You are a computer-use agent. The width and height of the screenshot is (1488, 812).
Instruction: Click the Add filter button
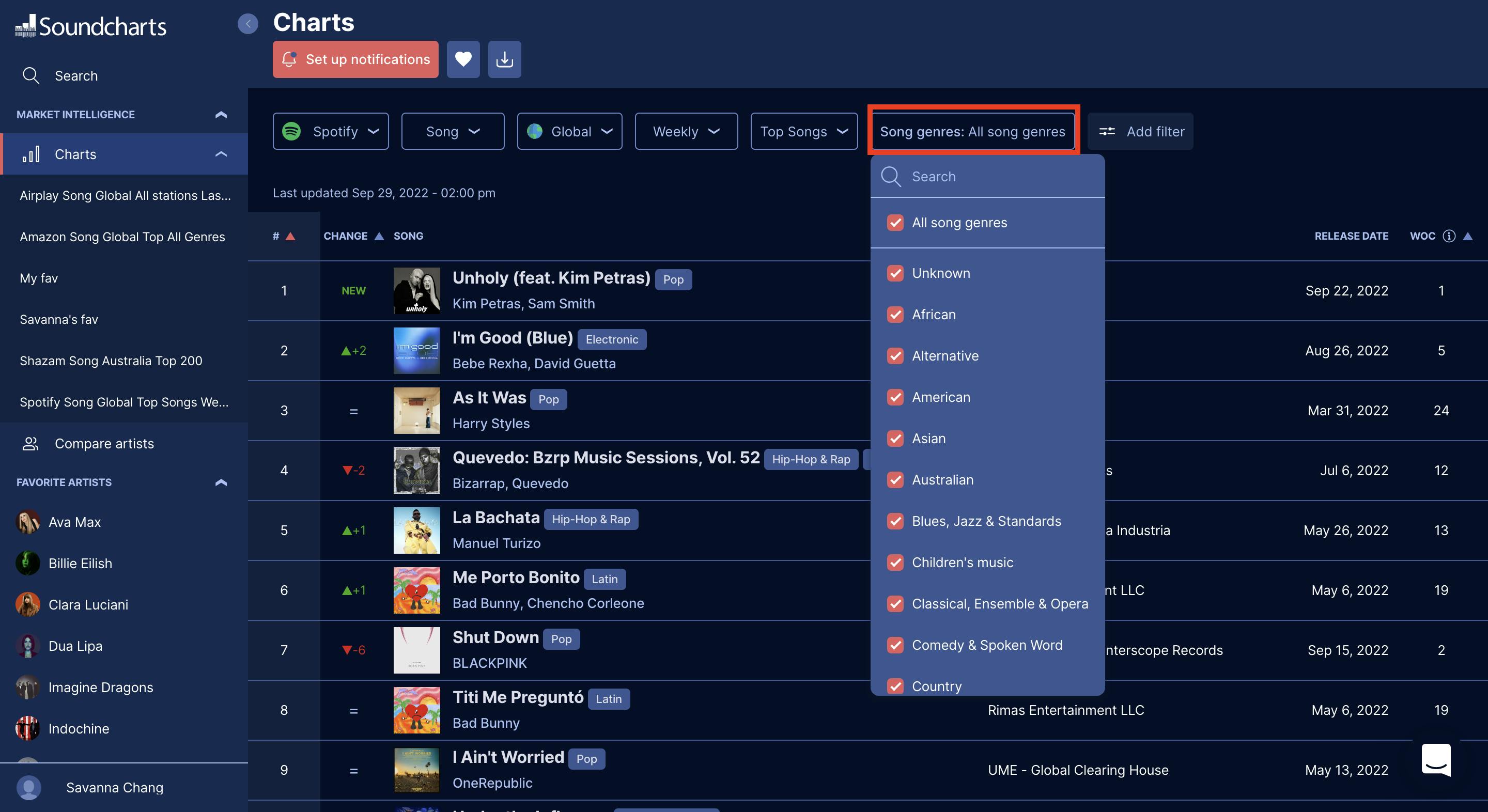pyautogui.click(x=1140, y=132)
